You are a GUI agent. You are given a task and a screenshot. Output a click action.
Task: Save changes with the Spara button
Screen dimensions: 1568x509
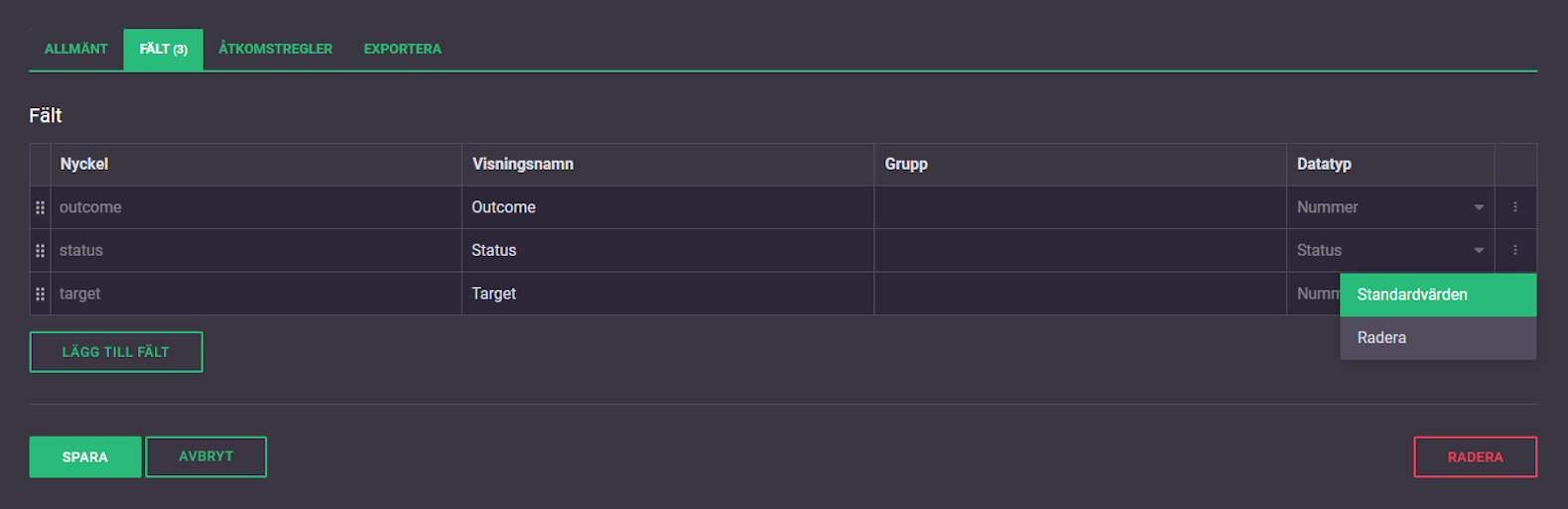pos(85,457)
